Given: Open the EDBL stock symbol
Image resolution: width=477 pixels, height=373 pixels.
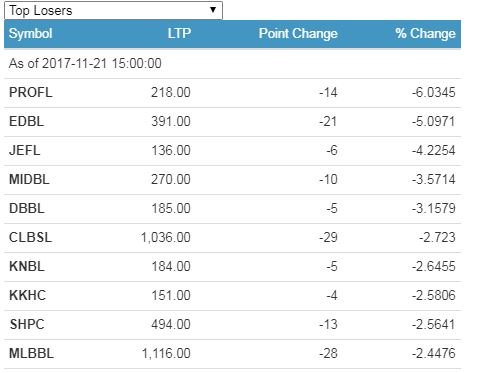Looking at the screenshot, I should point(26,121).
